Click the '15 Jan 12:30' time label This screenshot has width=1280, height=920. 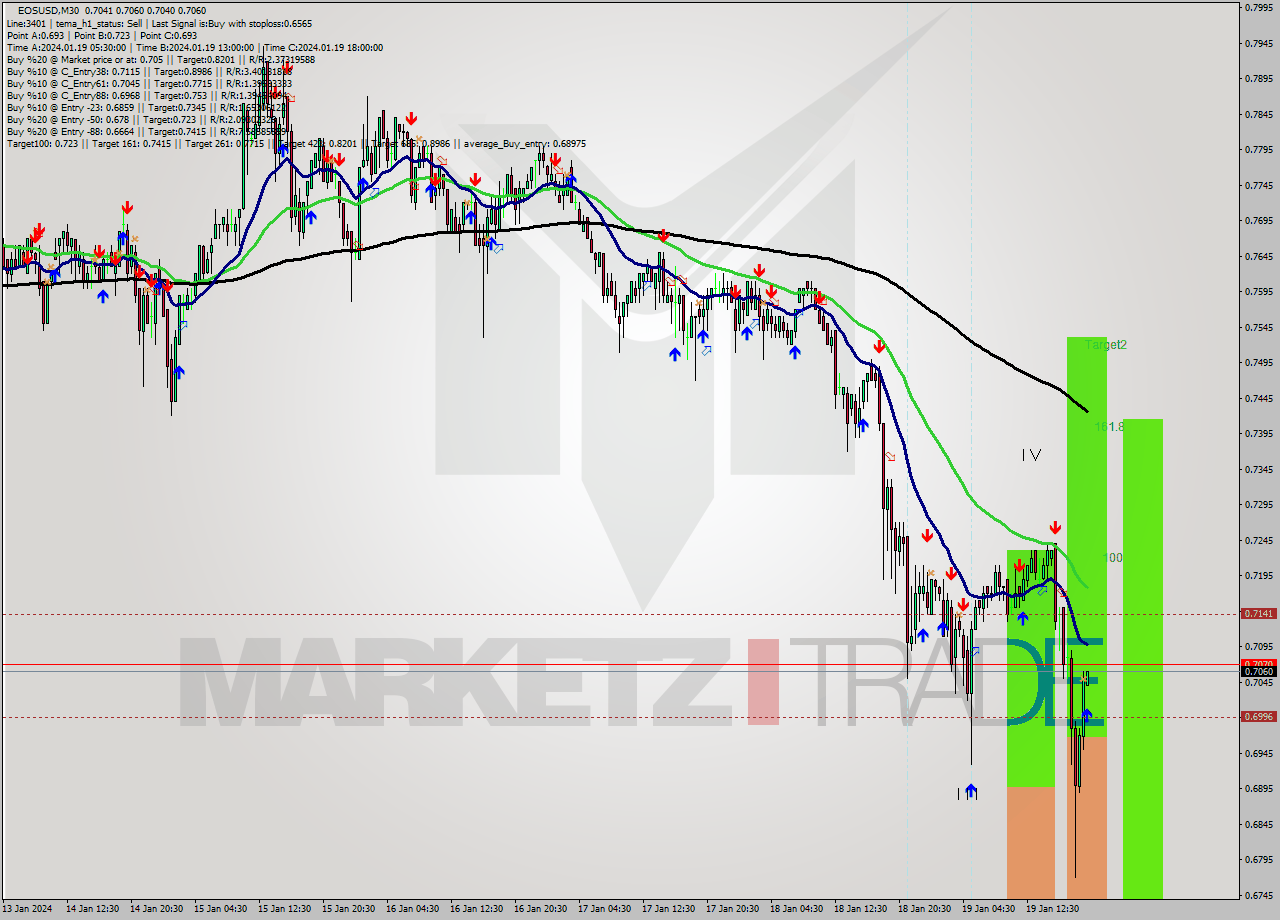284,909
